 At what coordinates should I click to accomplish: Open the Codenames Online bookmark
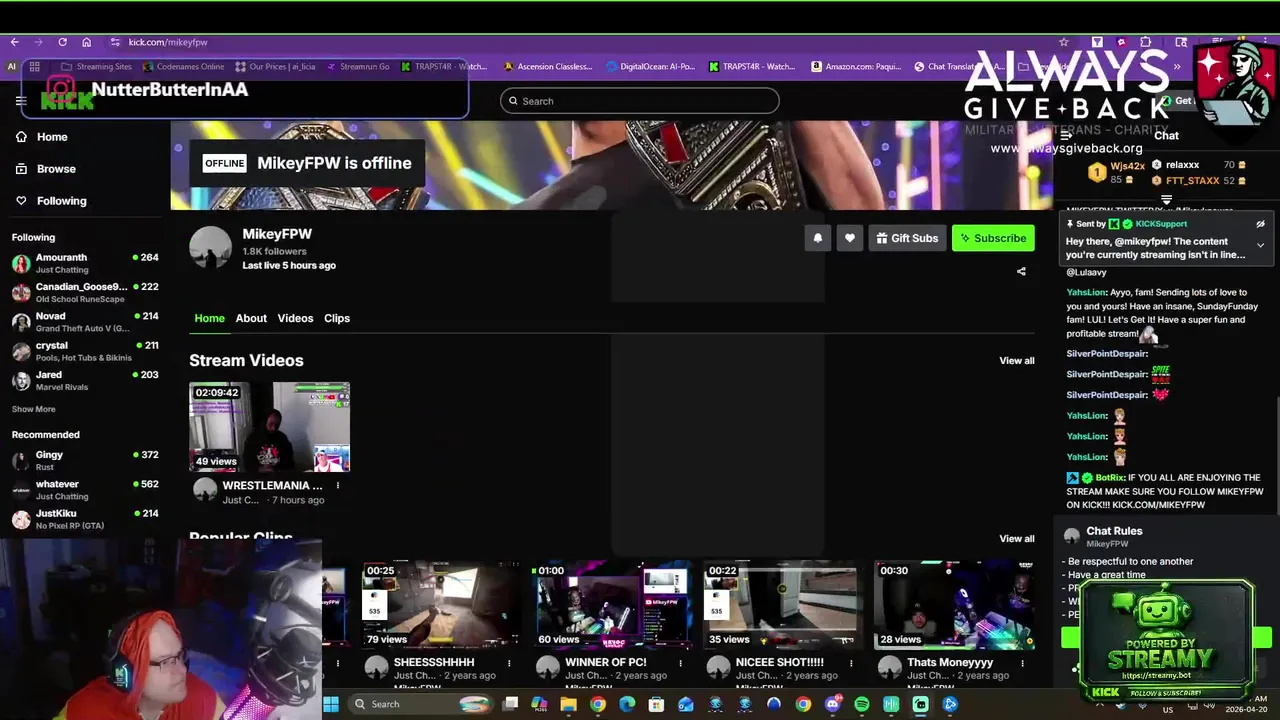click(x=183, y=67)
